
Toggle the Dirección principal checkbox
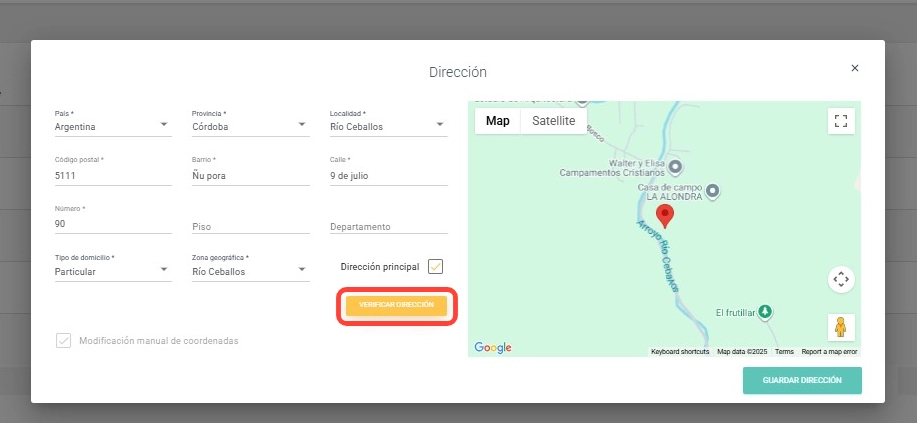(435, 267)
